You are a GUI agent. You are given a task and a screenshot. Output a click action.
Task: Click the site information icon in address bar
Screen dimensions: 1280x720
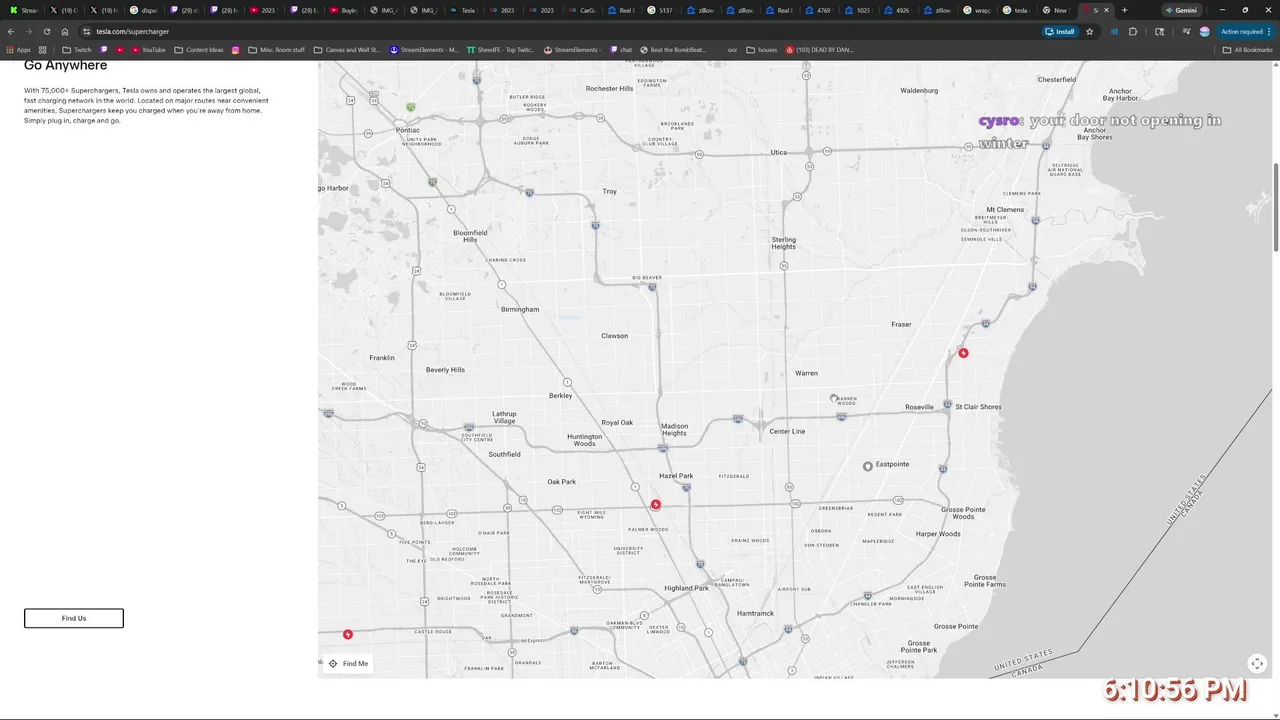pyautogui.click(x=87, y=31)
